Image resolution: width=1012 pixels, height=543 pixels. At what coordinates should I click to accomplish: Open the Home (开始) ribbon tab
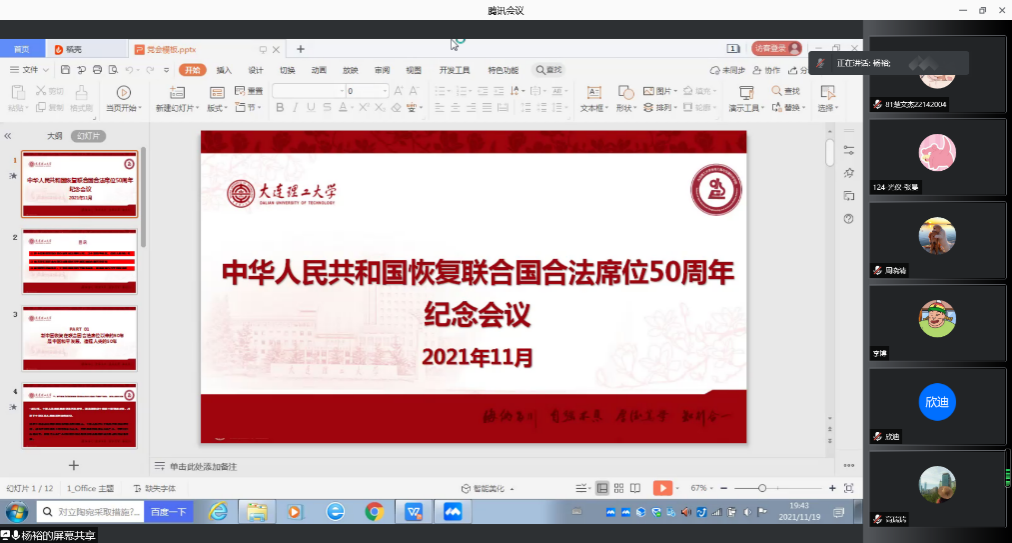coord(192,70)
